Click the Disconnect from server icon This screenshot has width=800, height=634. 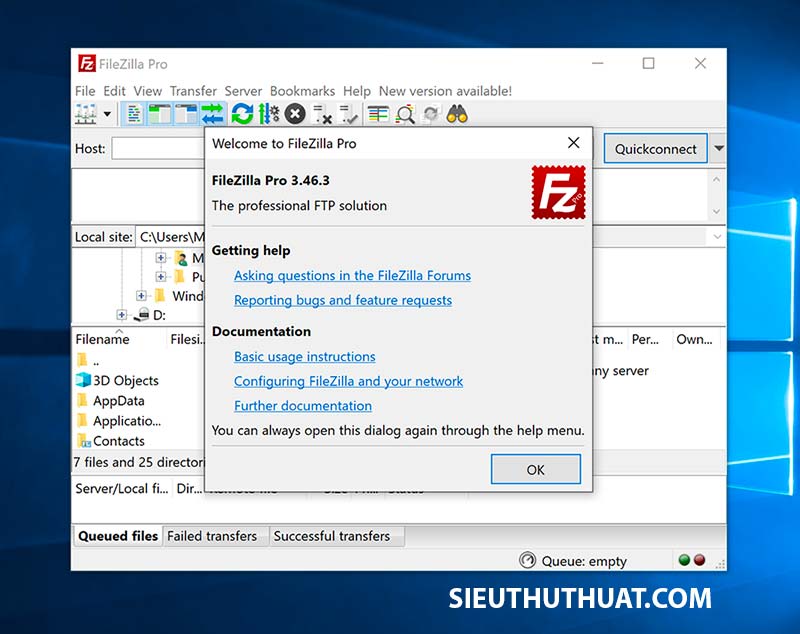(322, 114)
